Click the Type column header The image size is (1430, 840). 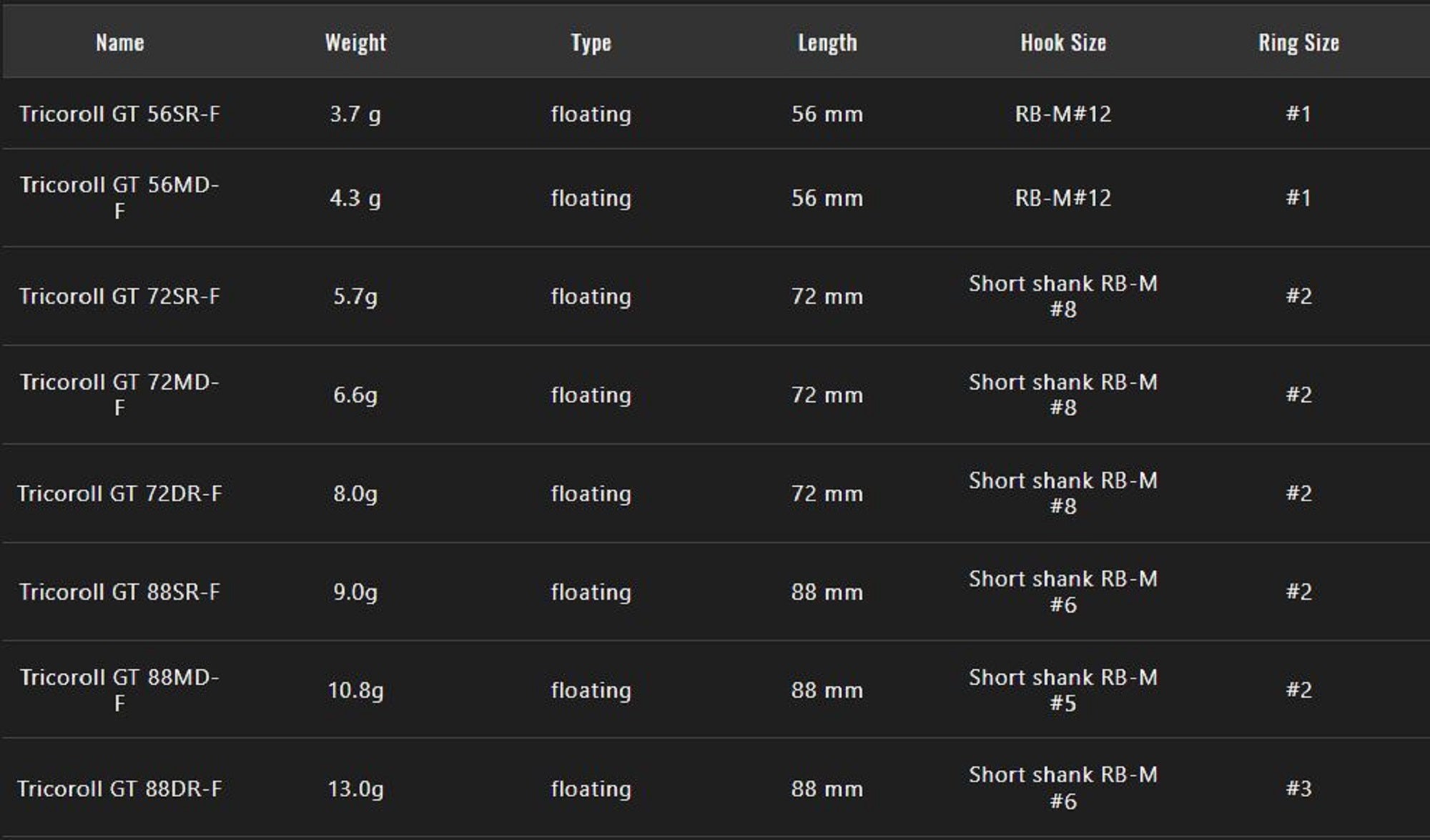591,43
